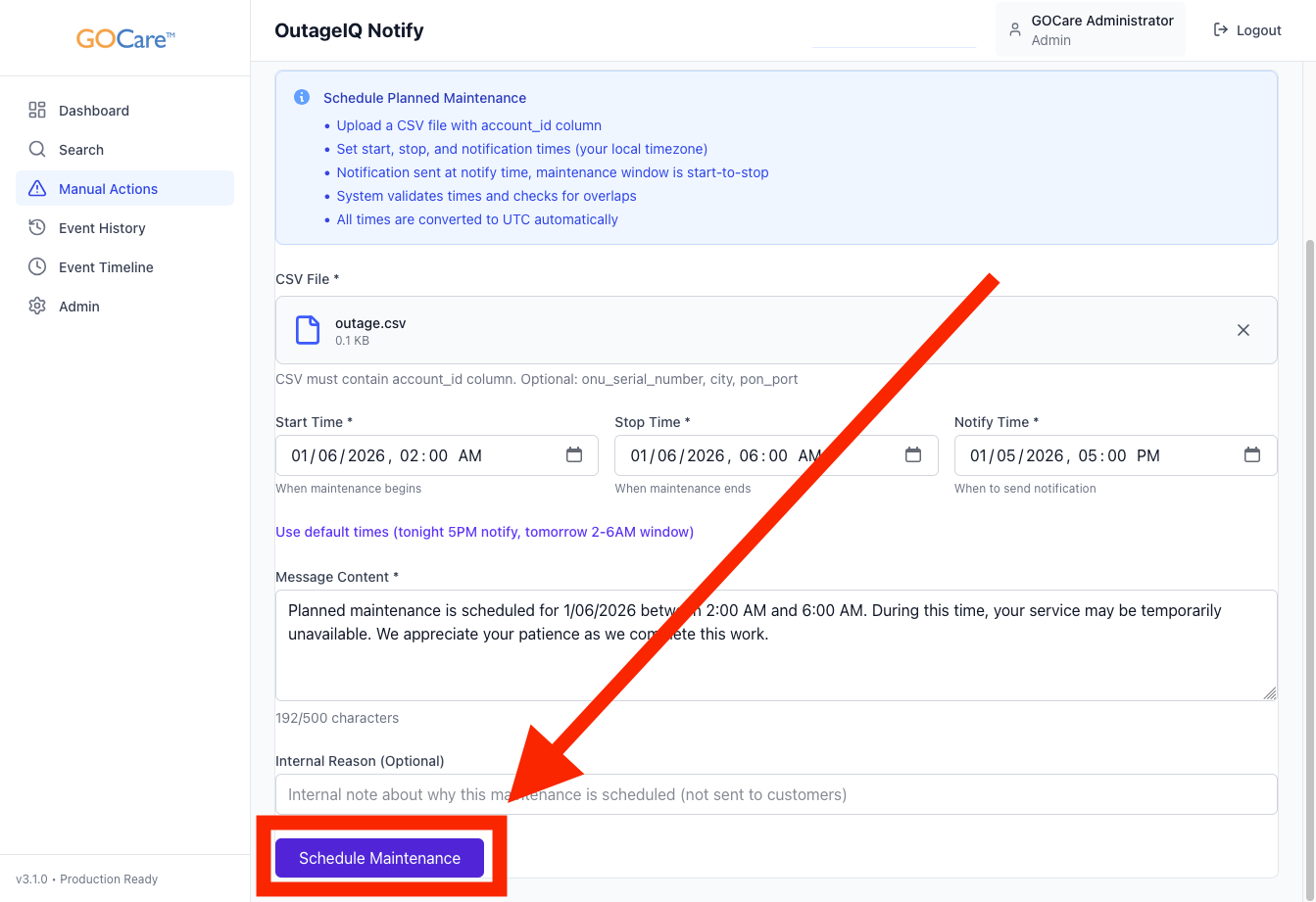The width and height of the screenshot is (1316, 902).
Task: Click the GOCare Administrator profile badge
Action: [1090, 30]
